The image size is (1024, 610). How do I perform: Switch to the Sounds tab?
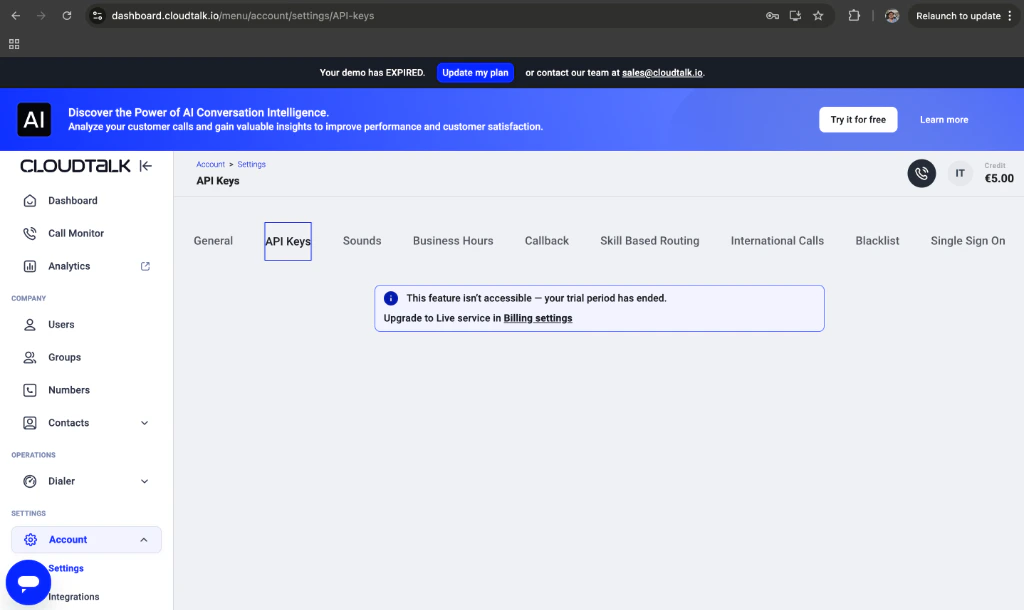pyautogui.click(x=362, y=240)
